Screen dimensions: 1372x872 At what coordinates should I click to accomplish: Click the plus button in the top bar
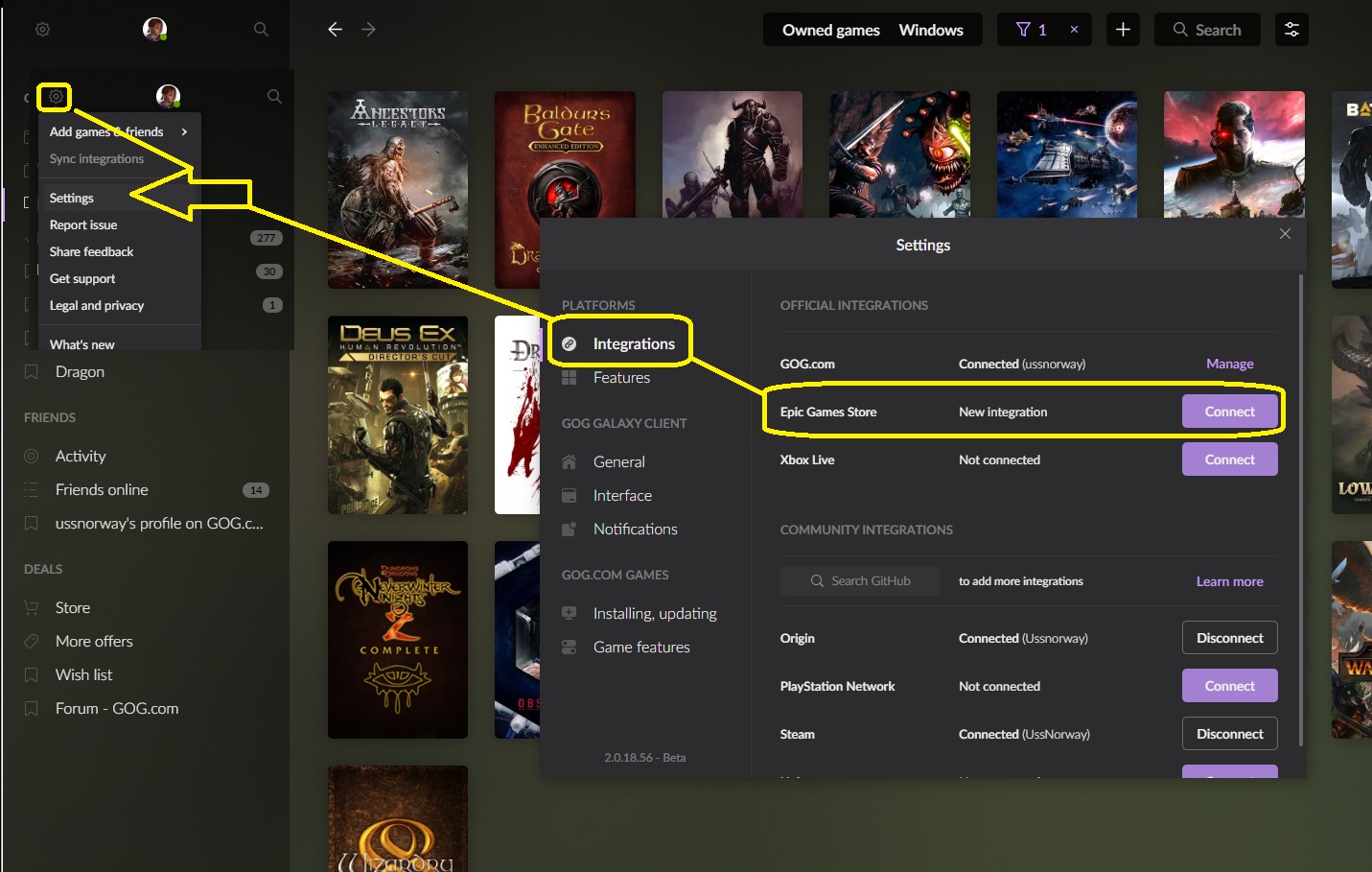[x=1123, y=30]
